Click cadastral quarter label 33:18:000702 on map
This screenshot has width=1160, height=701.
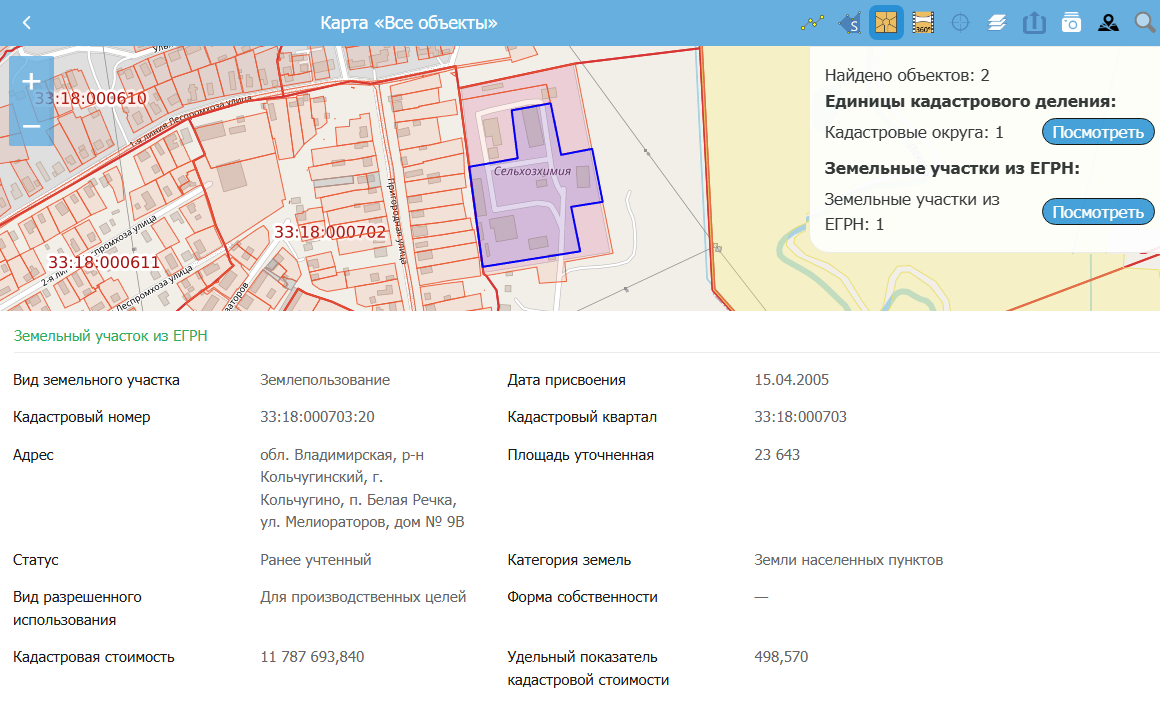point(329,232)
